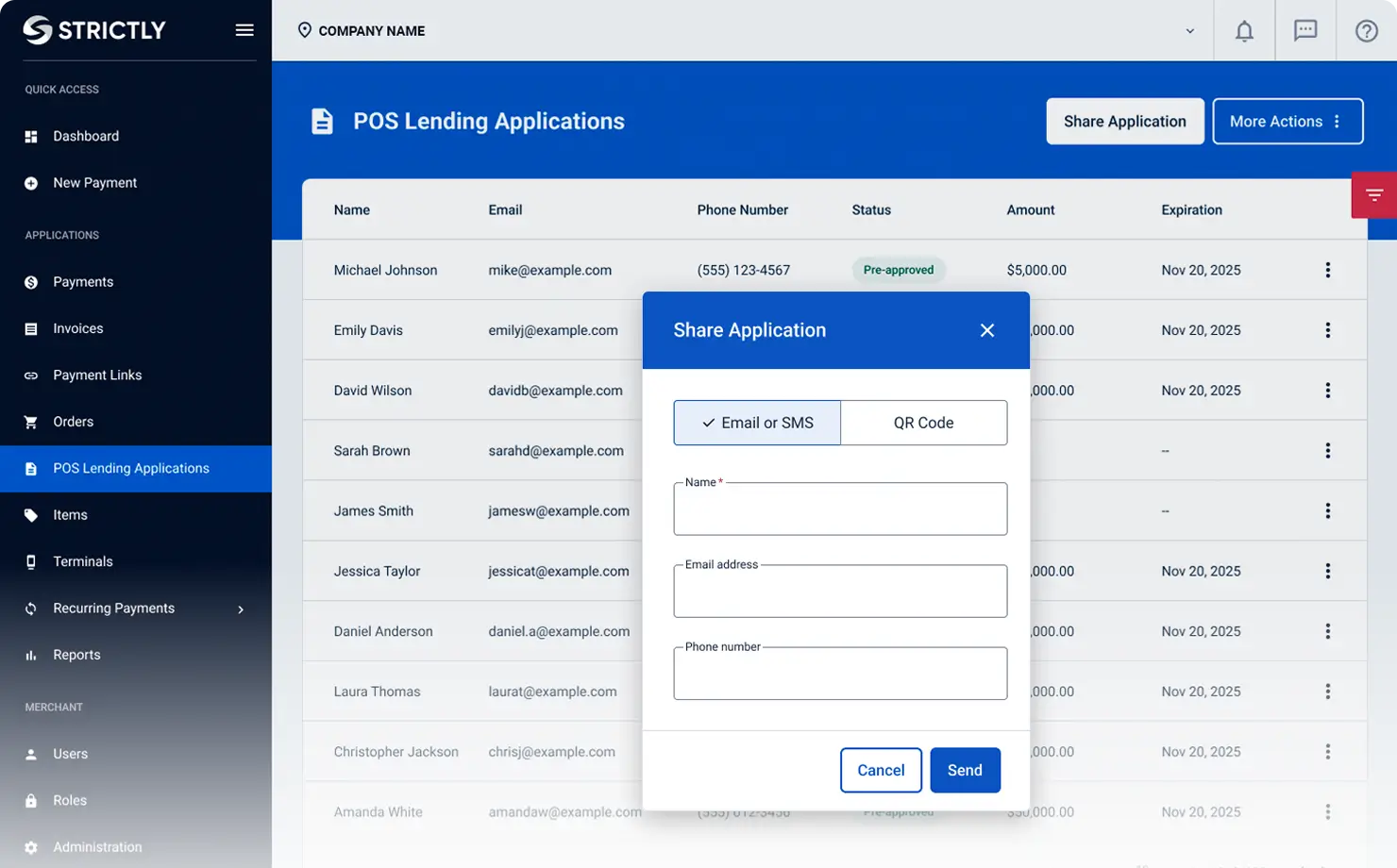Open the Administration page
The width and height of the screenshot is (1397, 868).
[97, 847]
